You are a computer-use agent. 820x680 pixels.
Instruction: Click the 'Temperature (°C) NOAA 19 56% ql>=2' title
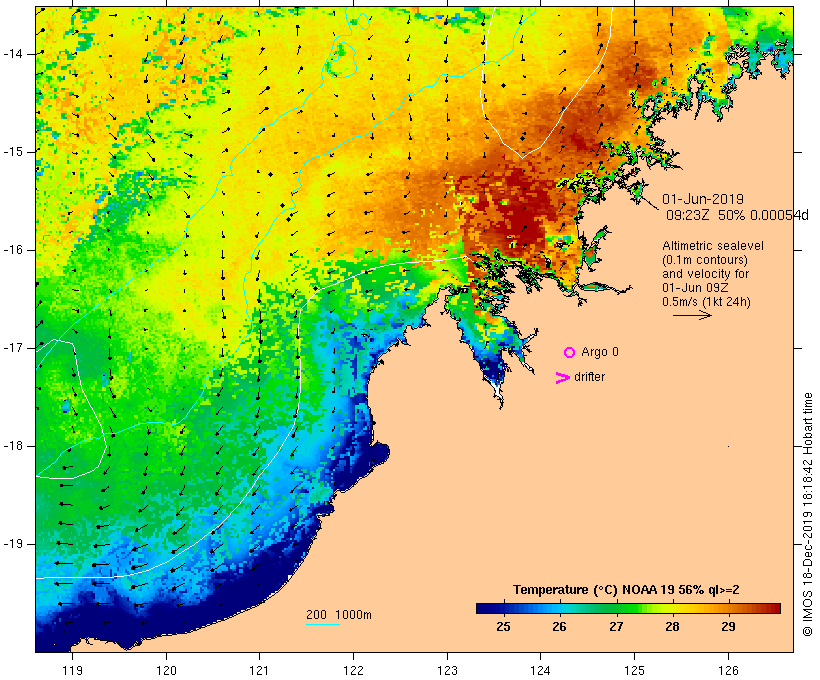[626, 590]
